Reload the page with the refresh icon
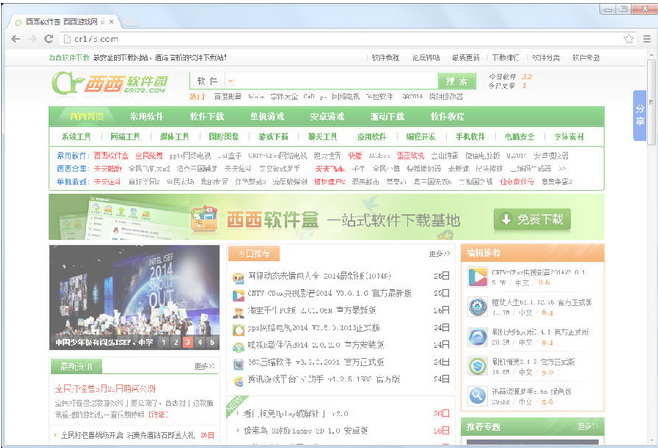 (x=49, y=39)
